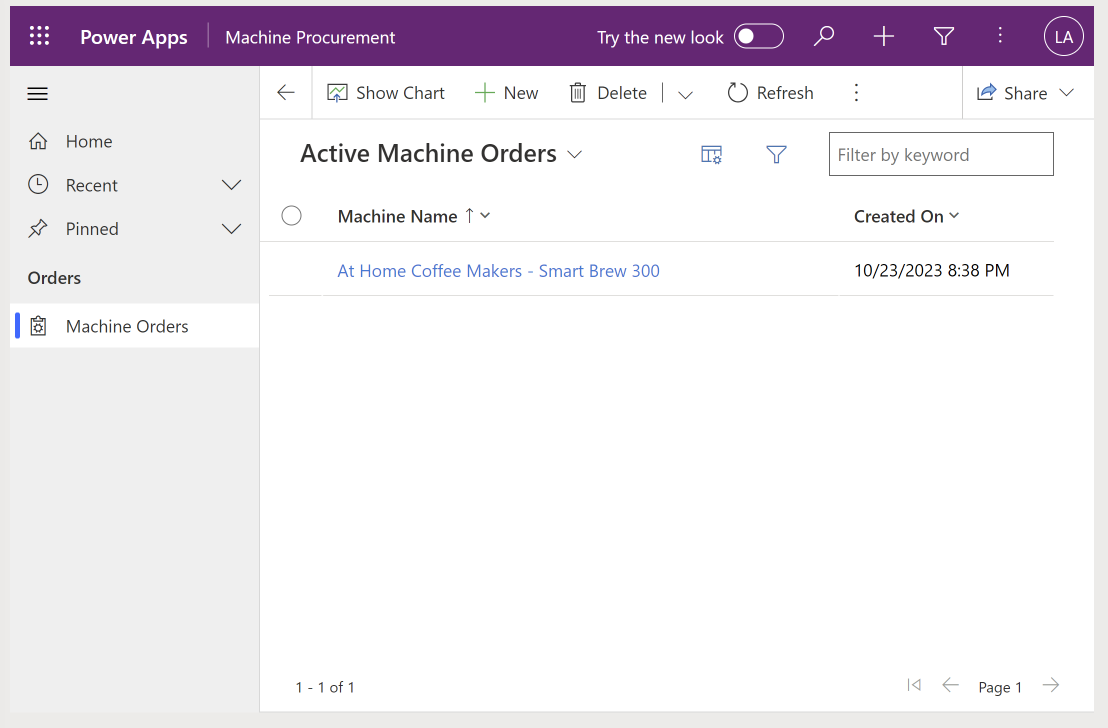Expand the Pinned chevron
The image size is (1108, 728).
[231, 229]
